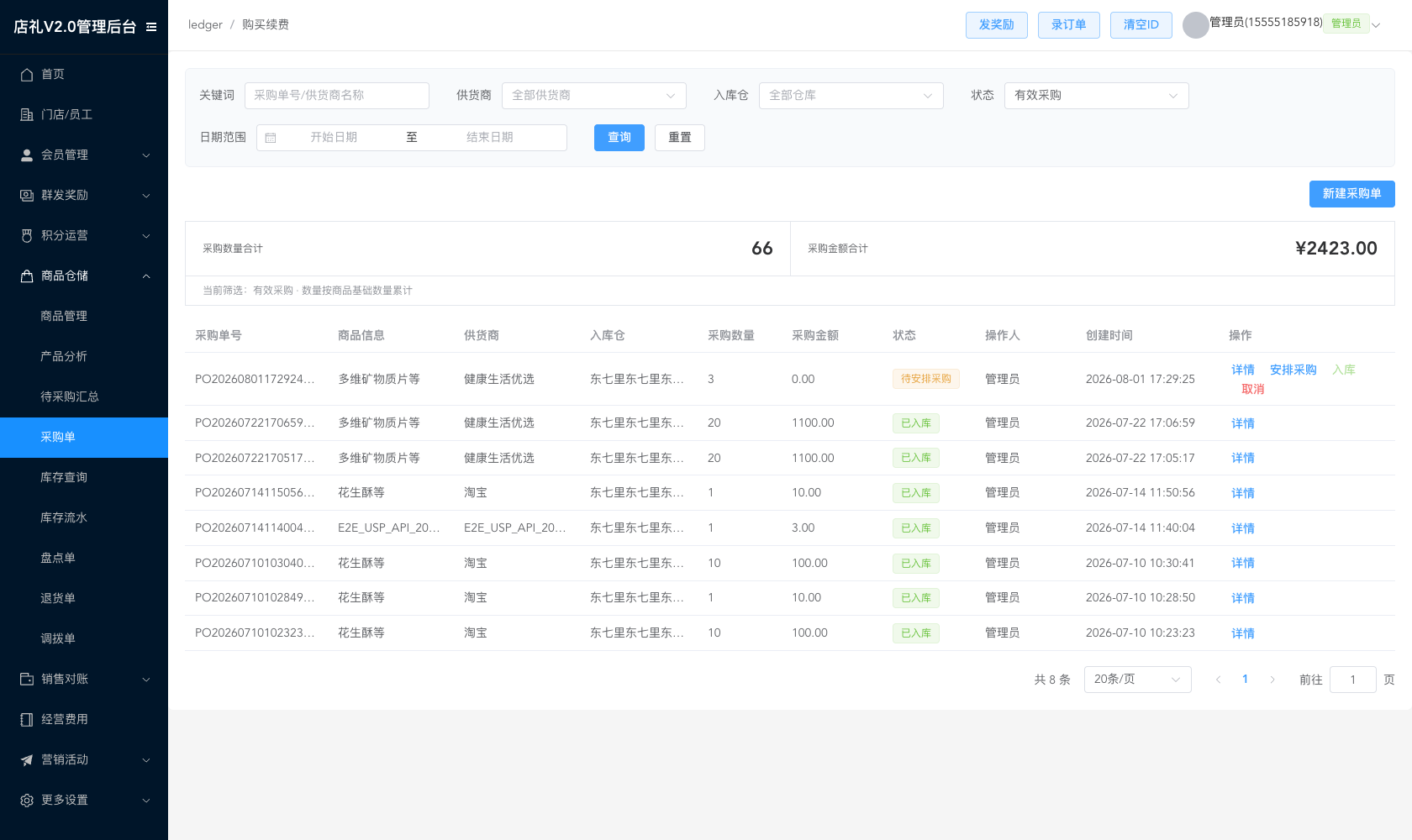Image resolution: width=1412 pixels, height=840 pixels.
Task: Click the home icon beside 首页
Action: point(27,74)
